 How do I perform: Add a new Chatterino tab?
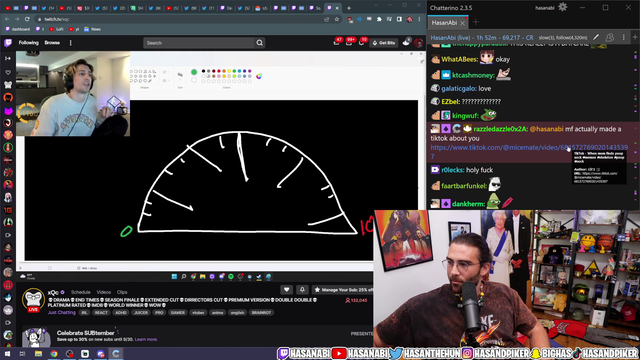coord(476,22)
